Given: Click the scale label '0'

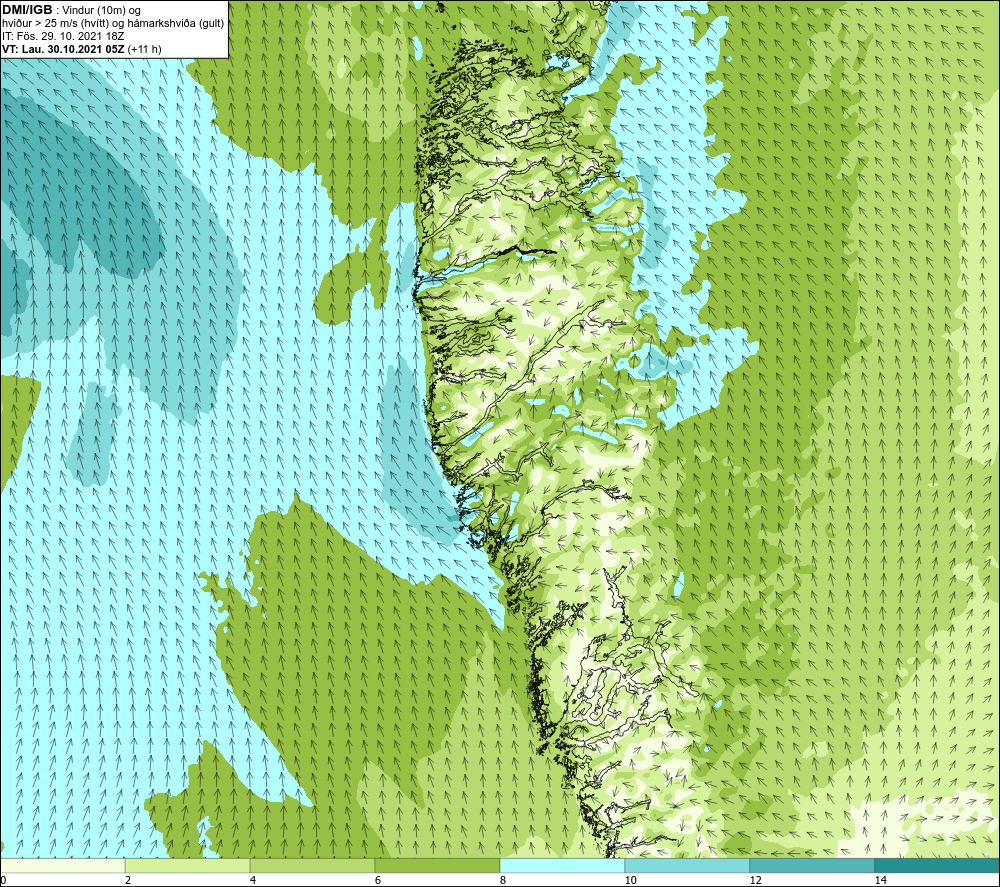Looking at the screenshot, I should click(3, 880).
